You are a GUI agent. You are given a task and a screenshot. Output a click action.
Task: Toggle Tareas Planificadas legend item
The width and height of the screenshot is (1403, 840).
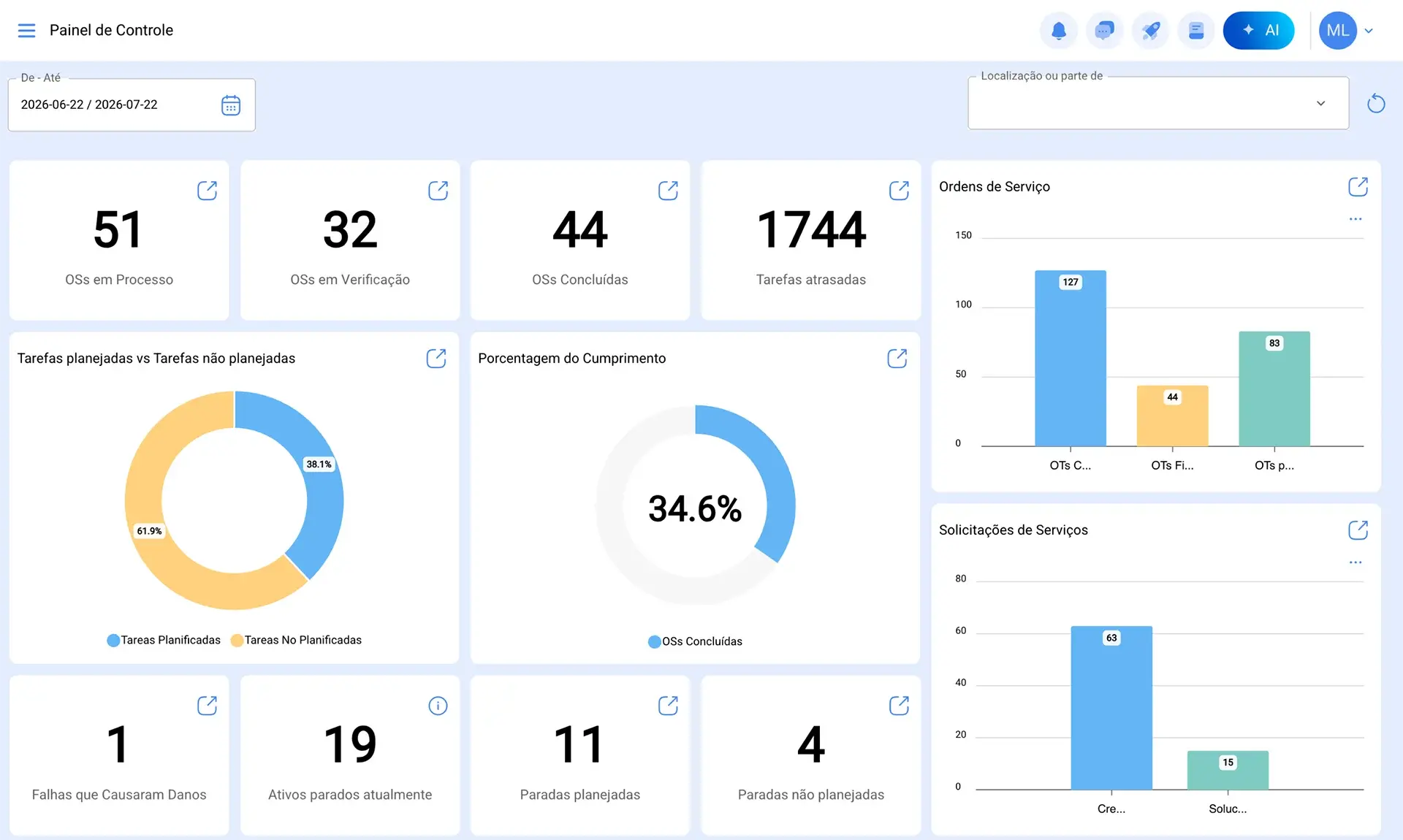pos(164,640)
